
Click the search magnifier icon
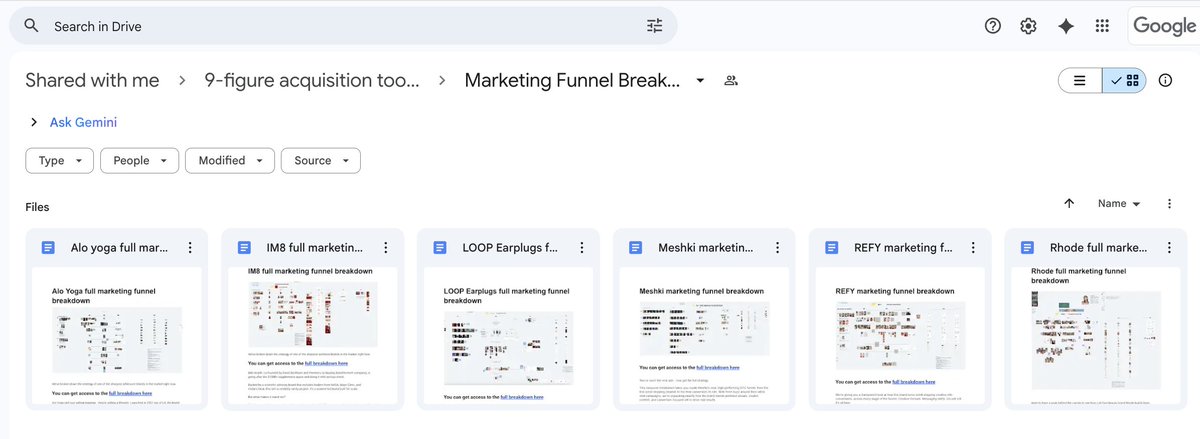pyautogui.click(x=32, y=26)
